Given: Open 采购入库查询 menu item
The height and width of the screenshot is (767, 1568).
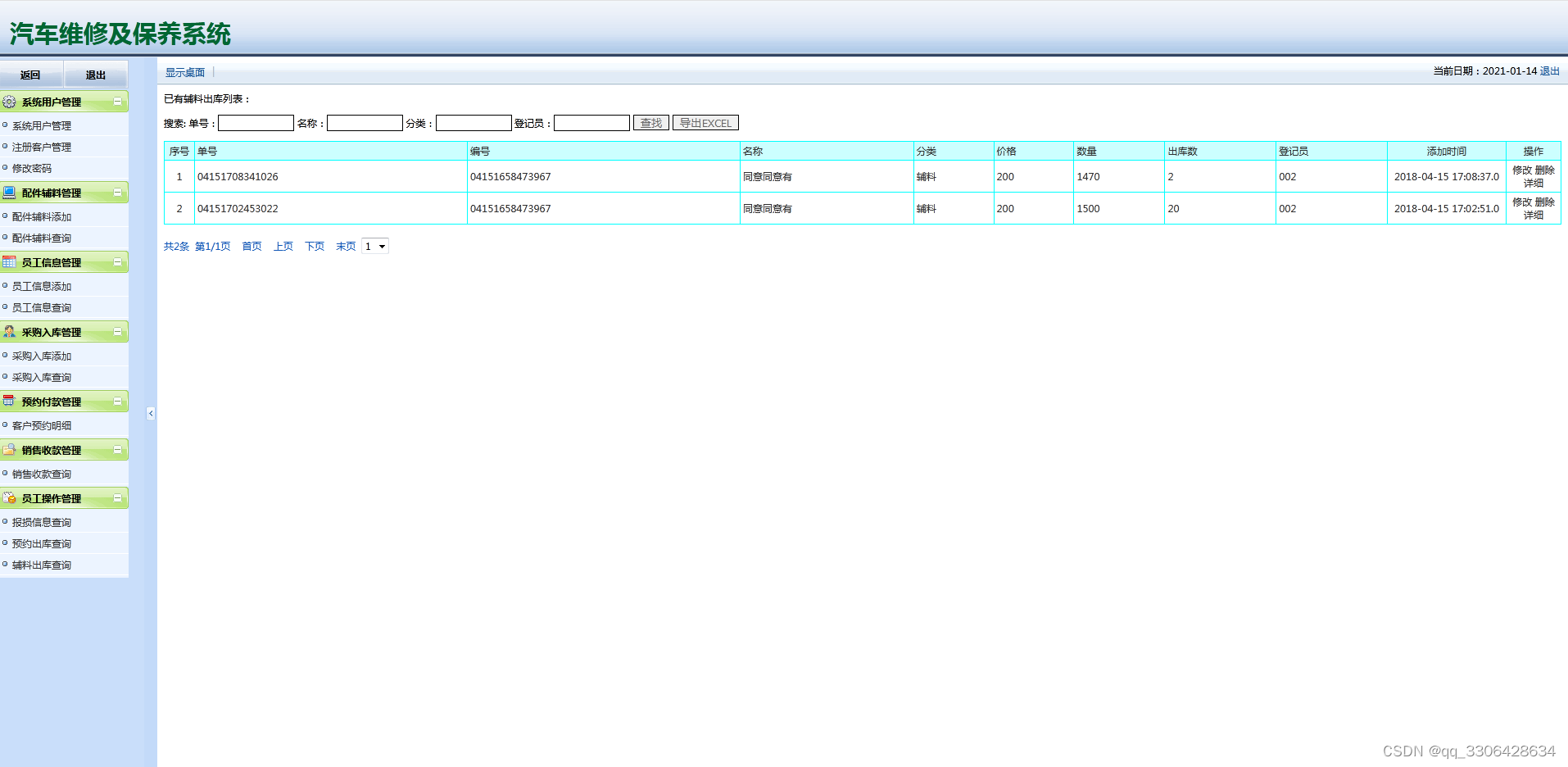Looking at the screenshot, I should (x=42, y=377).
